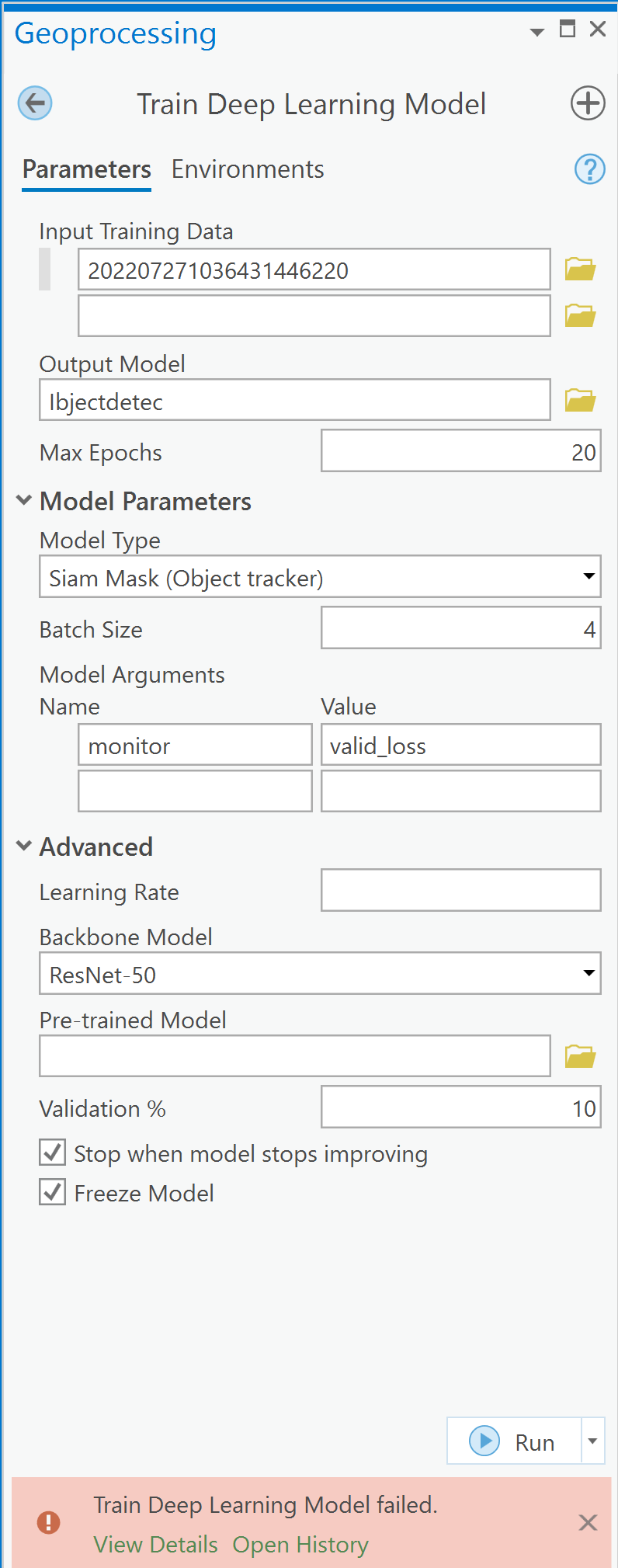Click the plus icon beside tool title
618x1568 pixels.
tap(588, 103)
